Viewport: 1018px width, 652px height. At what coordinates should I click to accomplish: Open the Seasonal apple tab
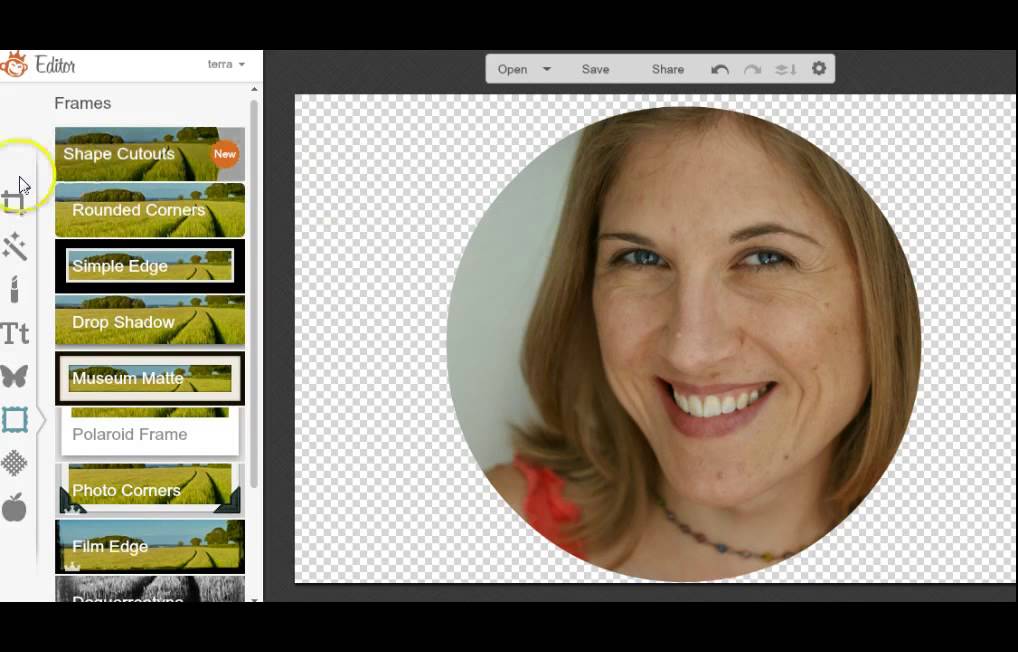click(14, 507)
